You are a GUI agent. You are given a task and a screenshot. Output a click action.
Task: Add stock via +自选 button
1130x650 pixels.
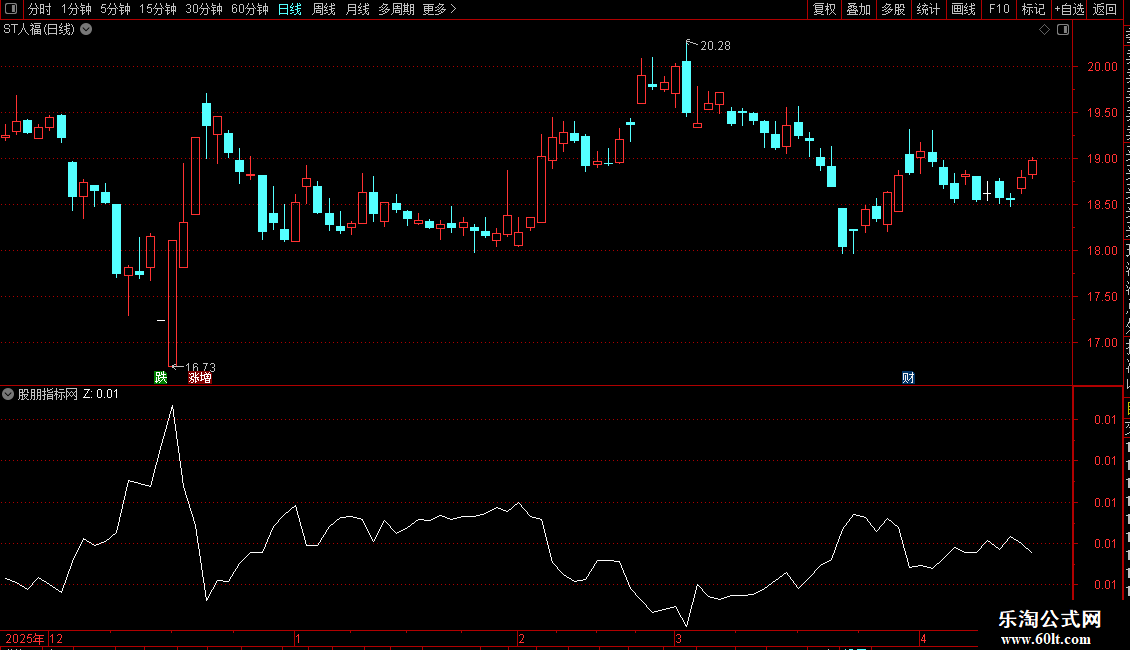[1069, 9]
